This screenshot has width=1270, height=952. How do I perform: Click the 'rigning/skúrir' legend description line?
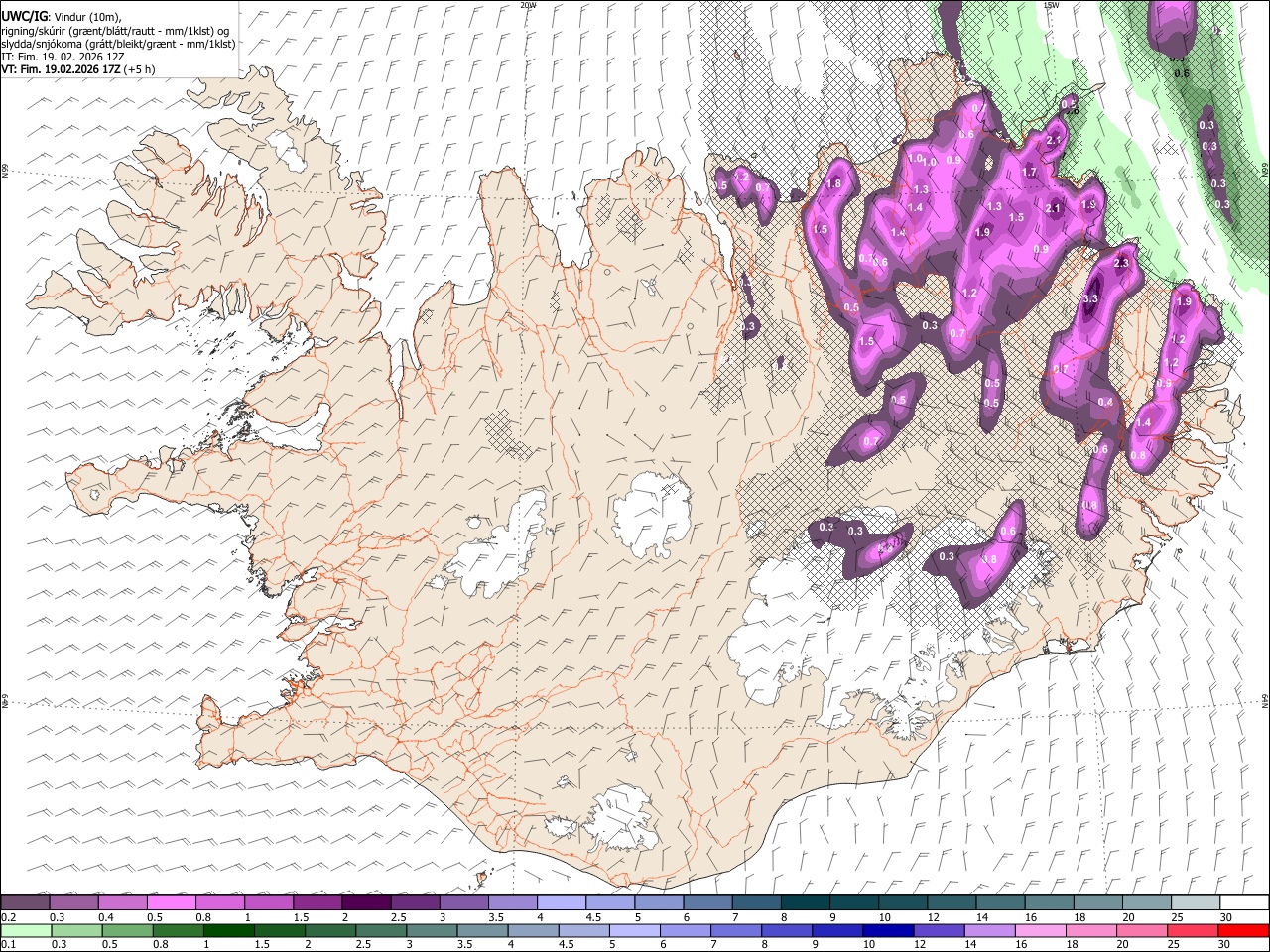(114, 30)
